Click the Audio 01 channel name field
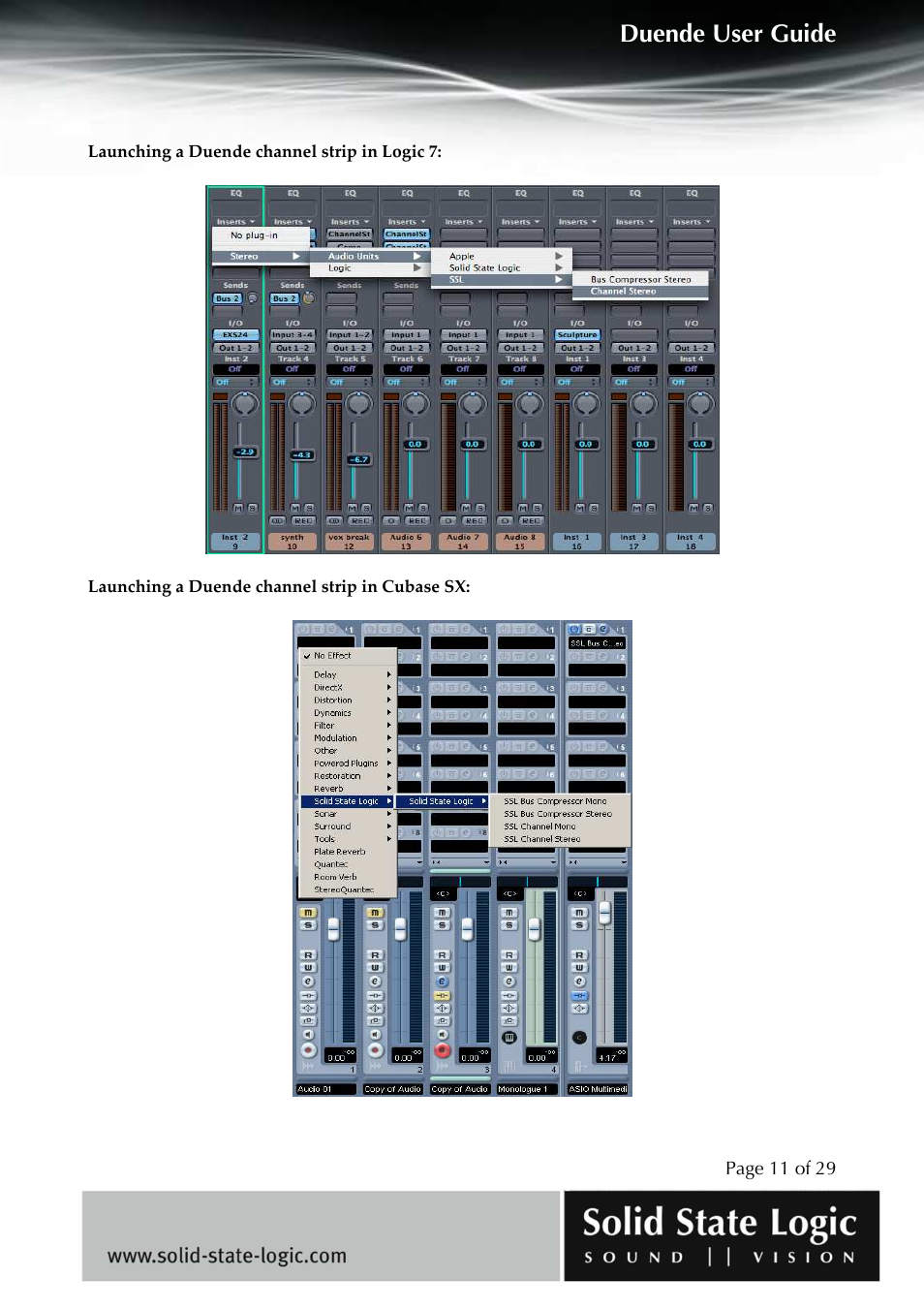Screen dimensions: 924x1309 [x=325, y=1089]
